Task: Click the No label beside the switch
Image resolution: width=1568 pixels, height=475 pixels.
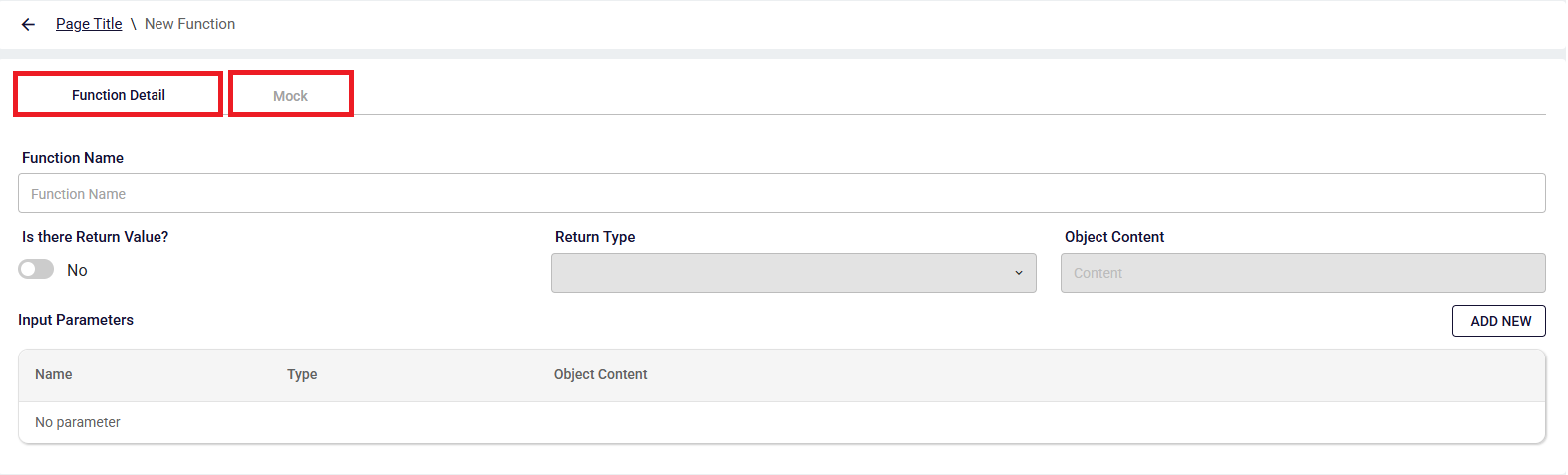Action: point(77,271)
